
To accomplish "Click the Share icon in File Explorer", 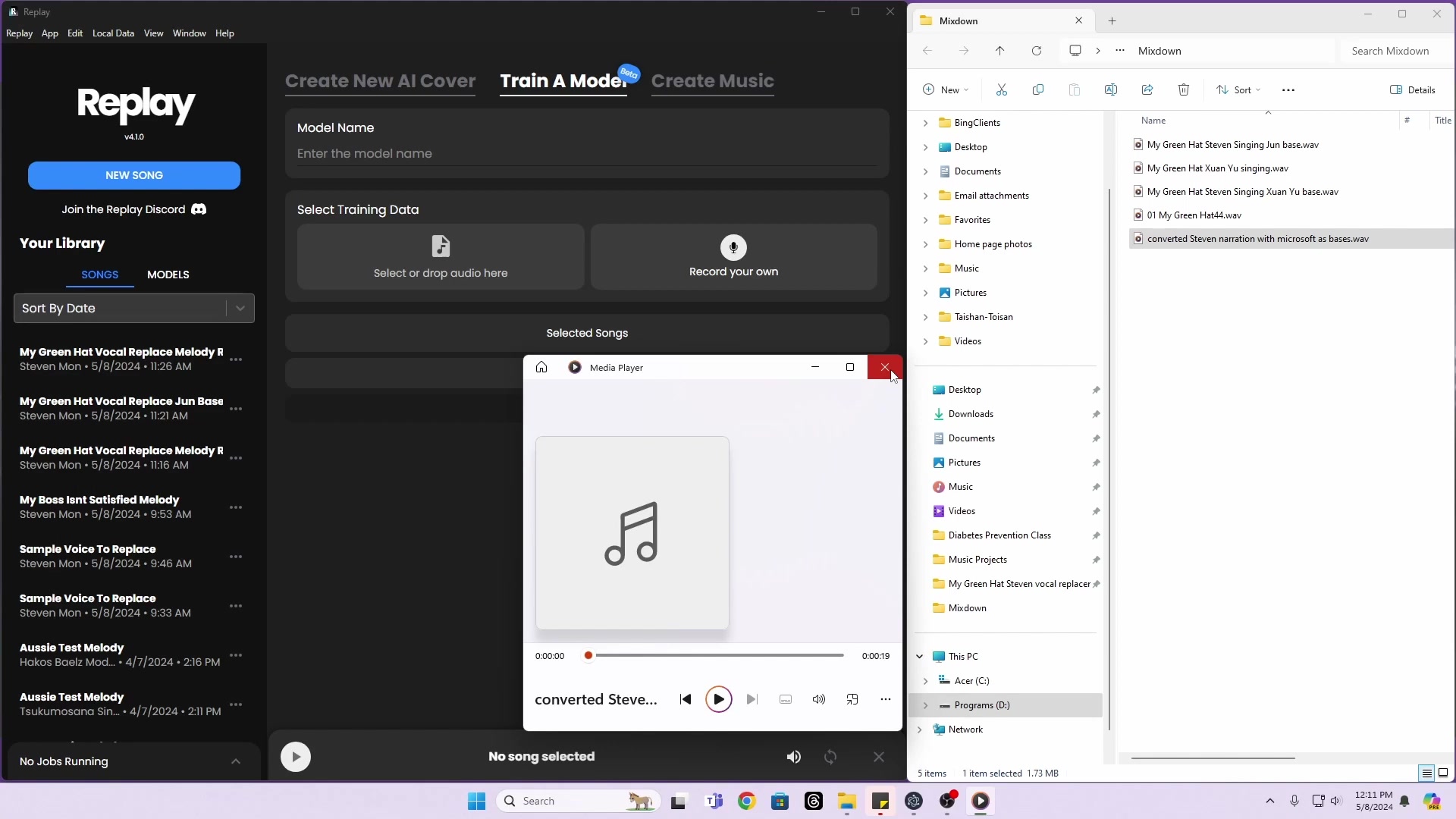I will pyautogui.click(x=1147, y=89).
